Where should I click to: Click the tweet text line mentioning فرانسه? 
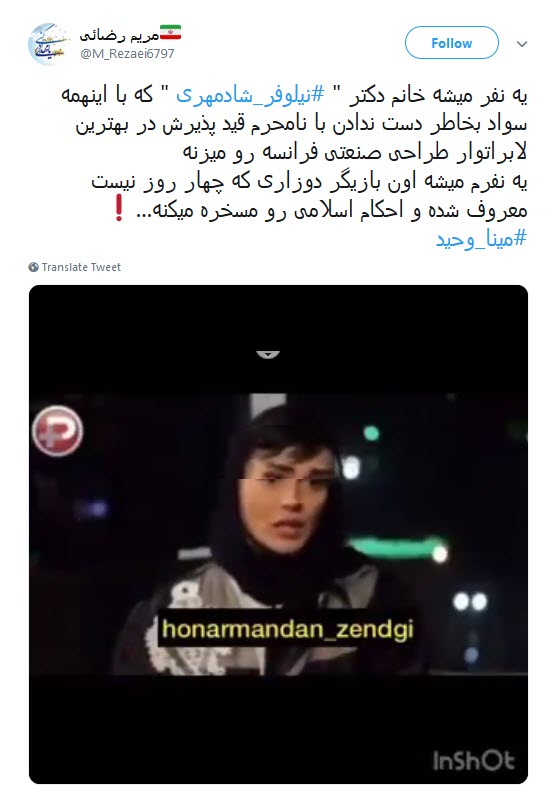coord(355,152)
